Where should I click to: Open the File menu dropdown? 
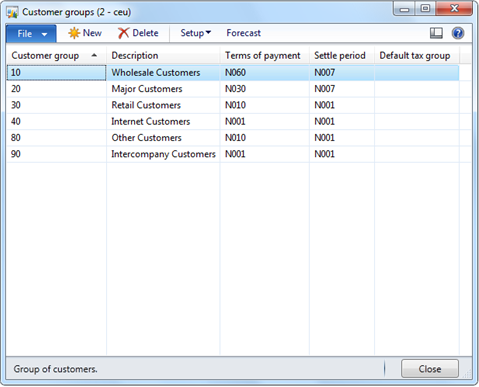point(31,33)
